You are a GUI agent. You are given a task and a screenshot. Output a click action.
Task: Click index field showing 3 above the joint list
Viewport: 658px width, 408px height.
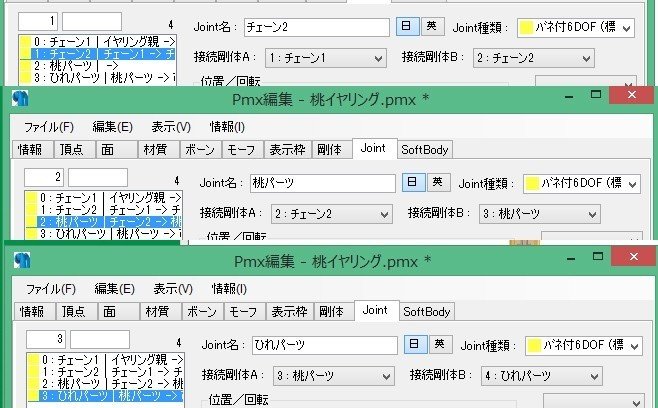click(46, 339)
